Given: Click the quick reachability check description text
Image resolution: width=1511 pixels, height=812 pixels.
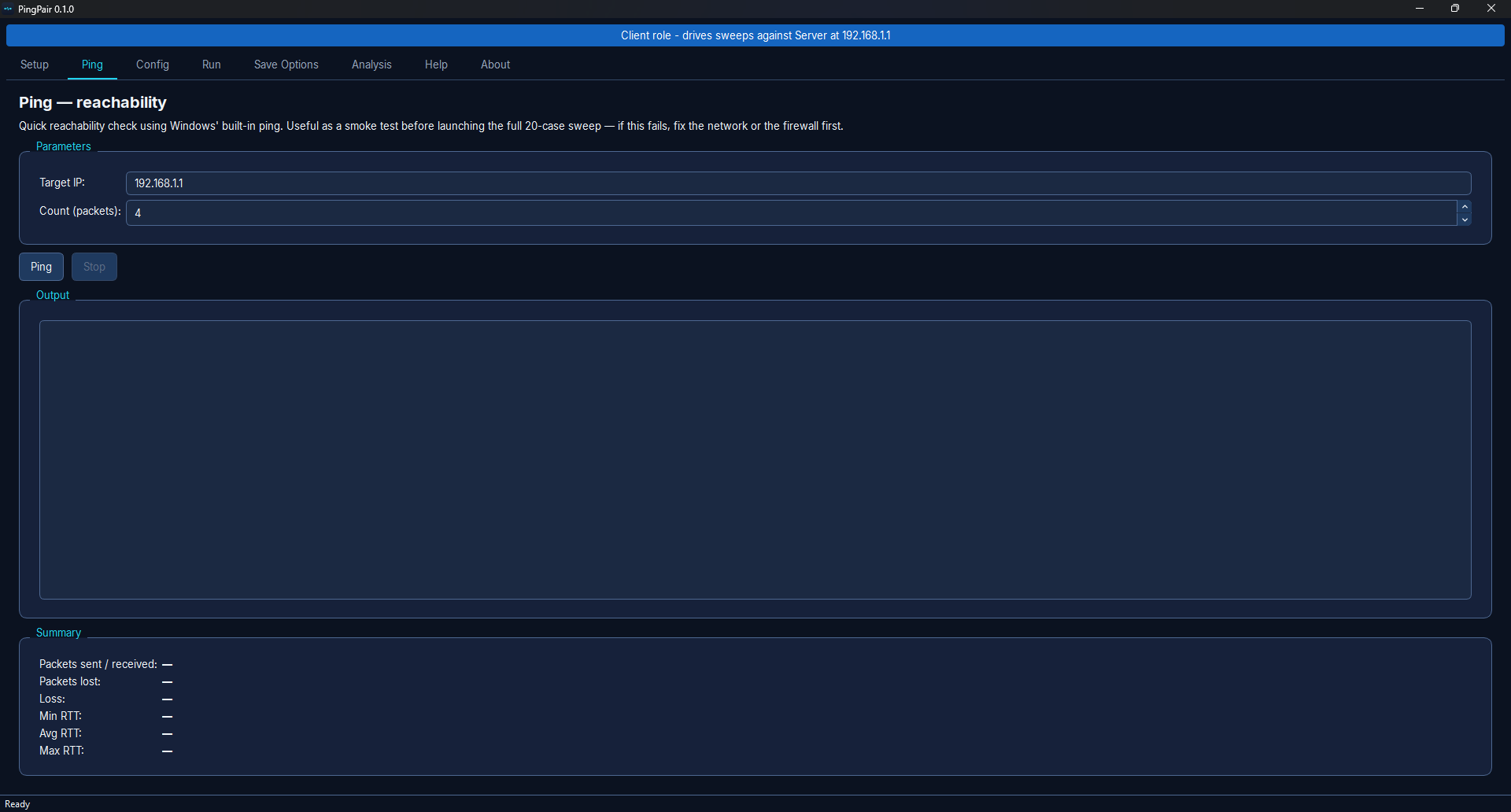Looking at the screenshot, I should click(431, 126).
